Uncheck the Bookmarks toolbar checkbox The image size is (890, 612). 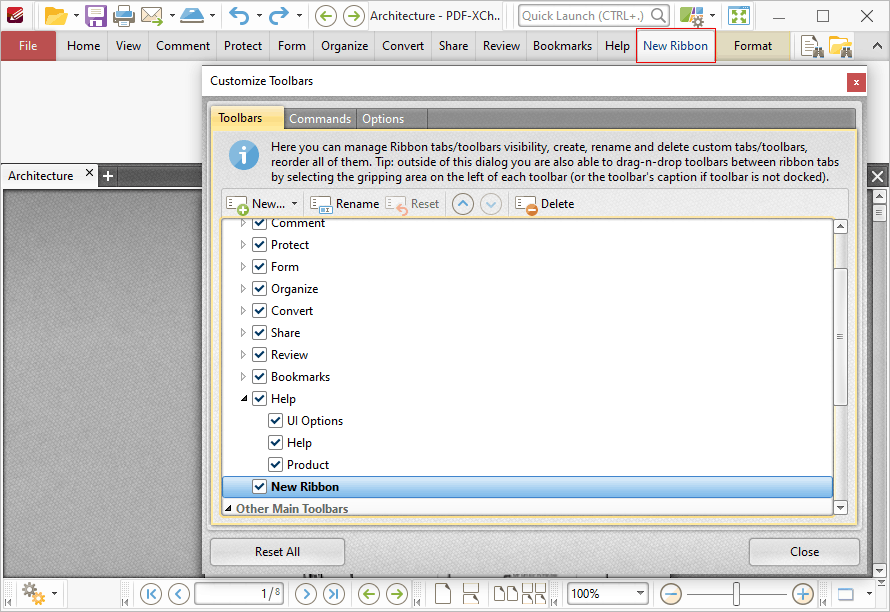coord(259,376)
